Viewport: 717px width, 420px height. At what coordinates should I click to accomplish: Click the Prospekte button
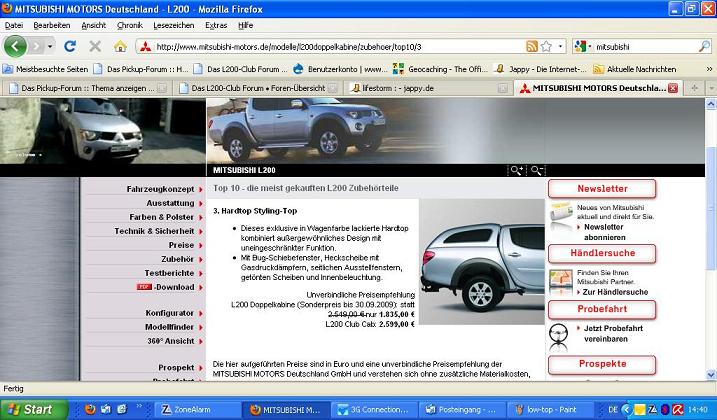[x=602, y=364]
